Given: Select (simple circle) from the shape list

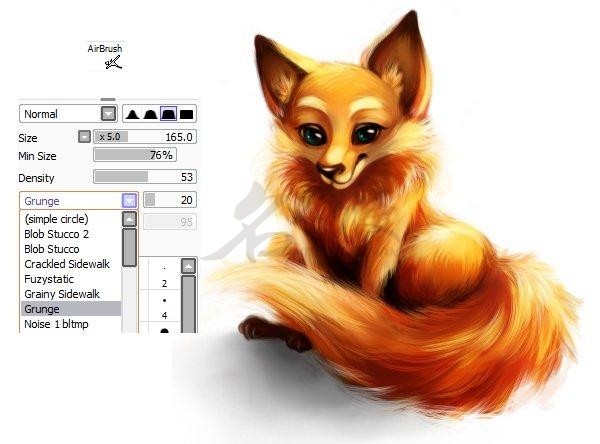Looking at the screenshot, I should [x=57, y=218].
